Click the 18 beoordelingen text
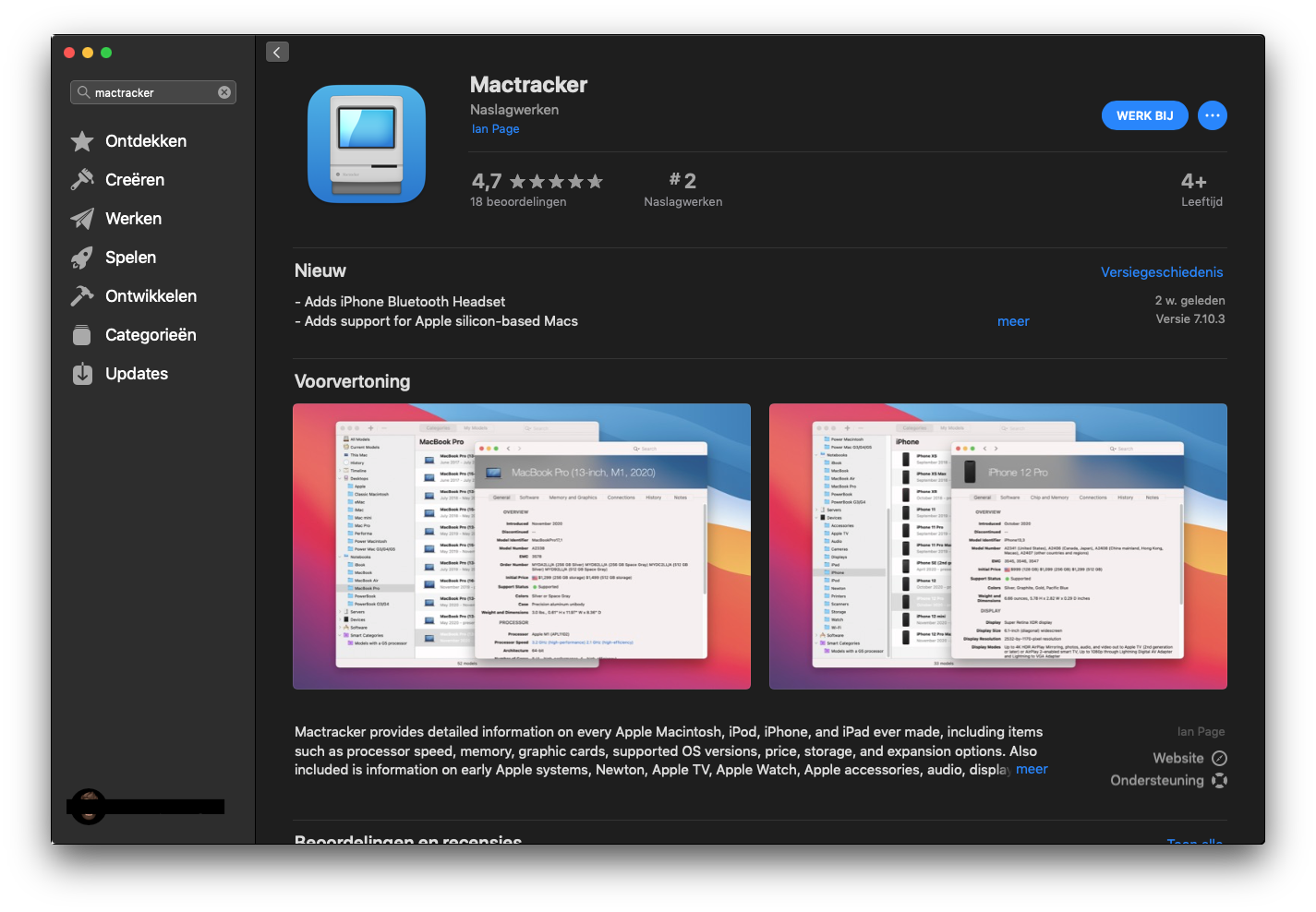 (518, 202)
